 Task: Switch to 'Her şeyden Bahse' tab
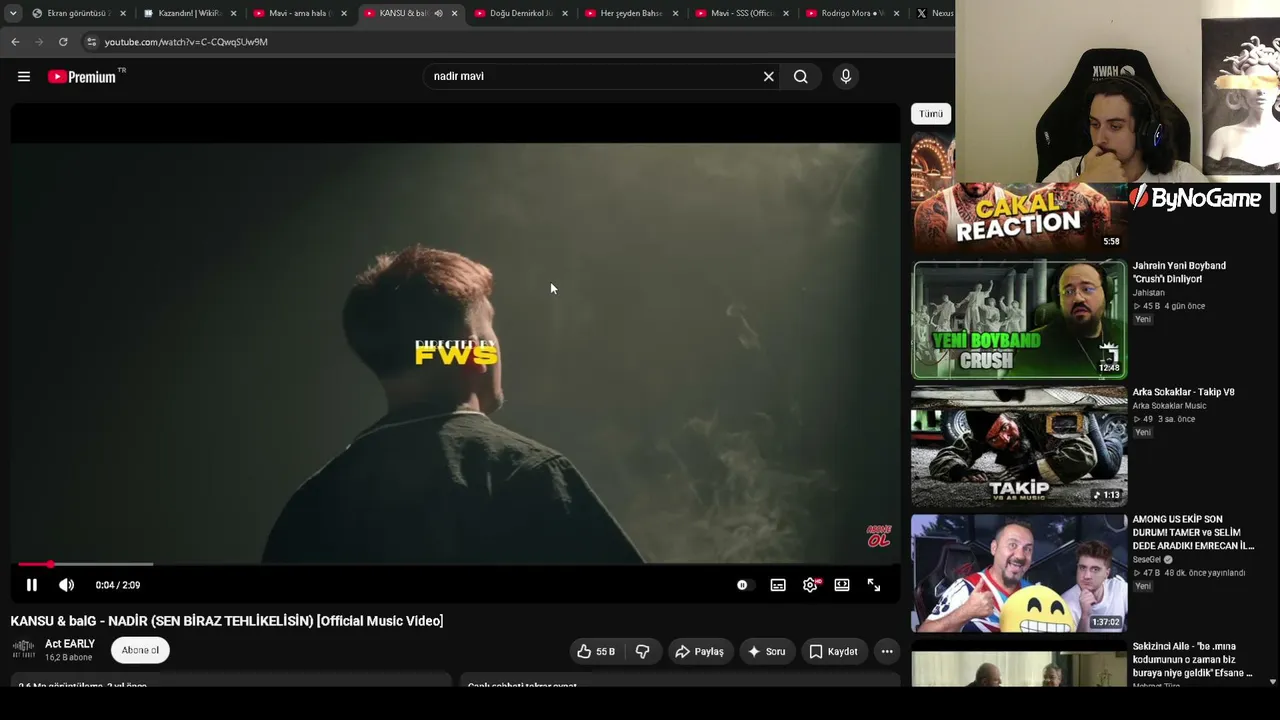(629, 13)
